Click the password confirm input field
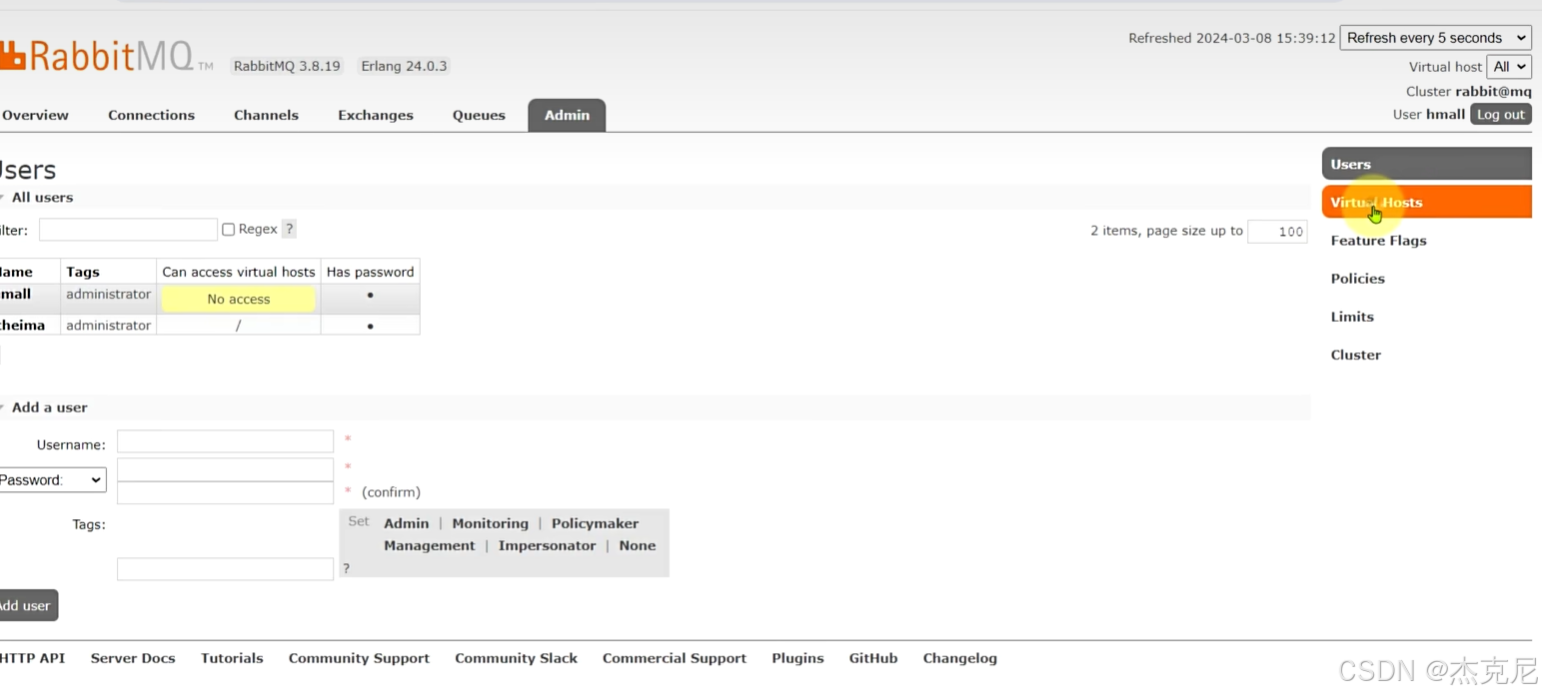 pyautogui.click(x=225, y=492)
